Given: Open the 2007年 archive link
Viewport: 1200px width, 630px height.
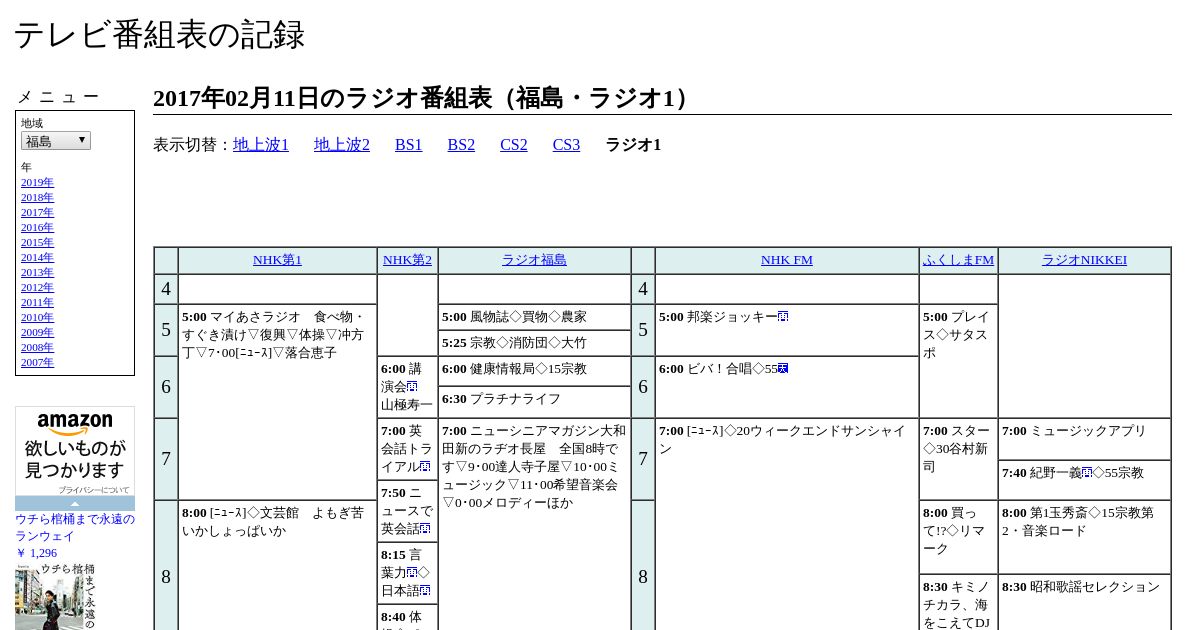Looking at the screenshot, I should [37, 362].
